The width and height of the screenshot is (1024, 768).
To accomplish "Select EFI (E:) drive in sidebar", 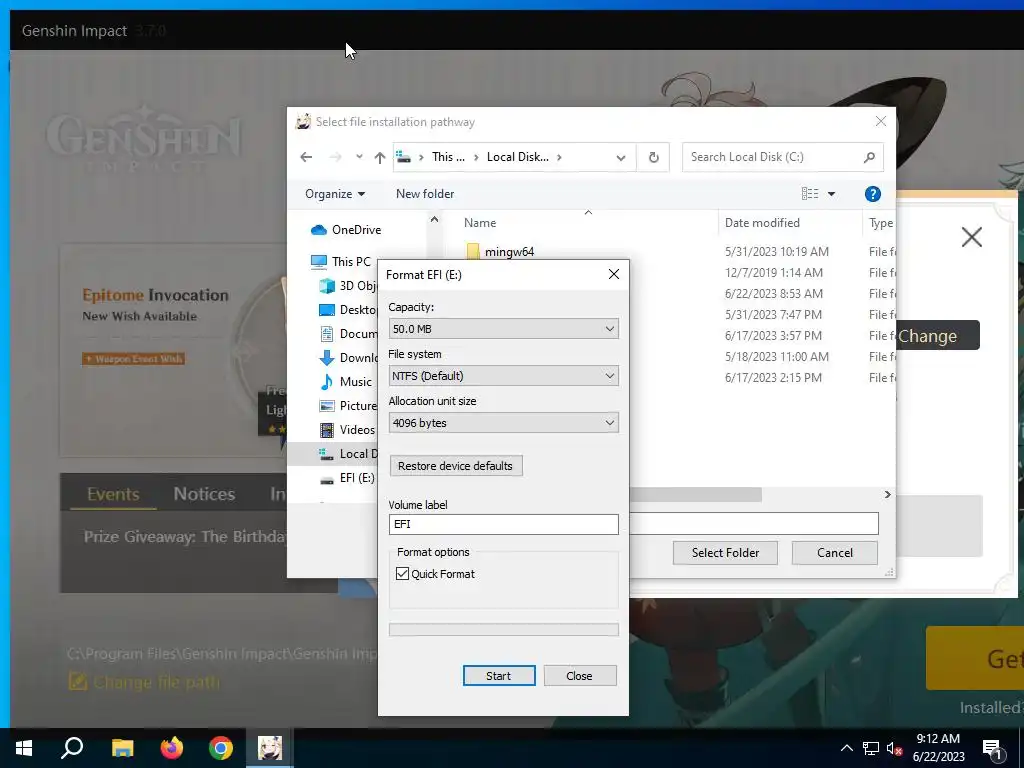I will (347, 478).
